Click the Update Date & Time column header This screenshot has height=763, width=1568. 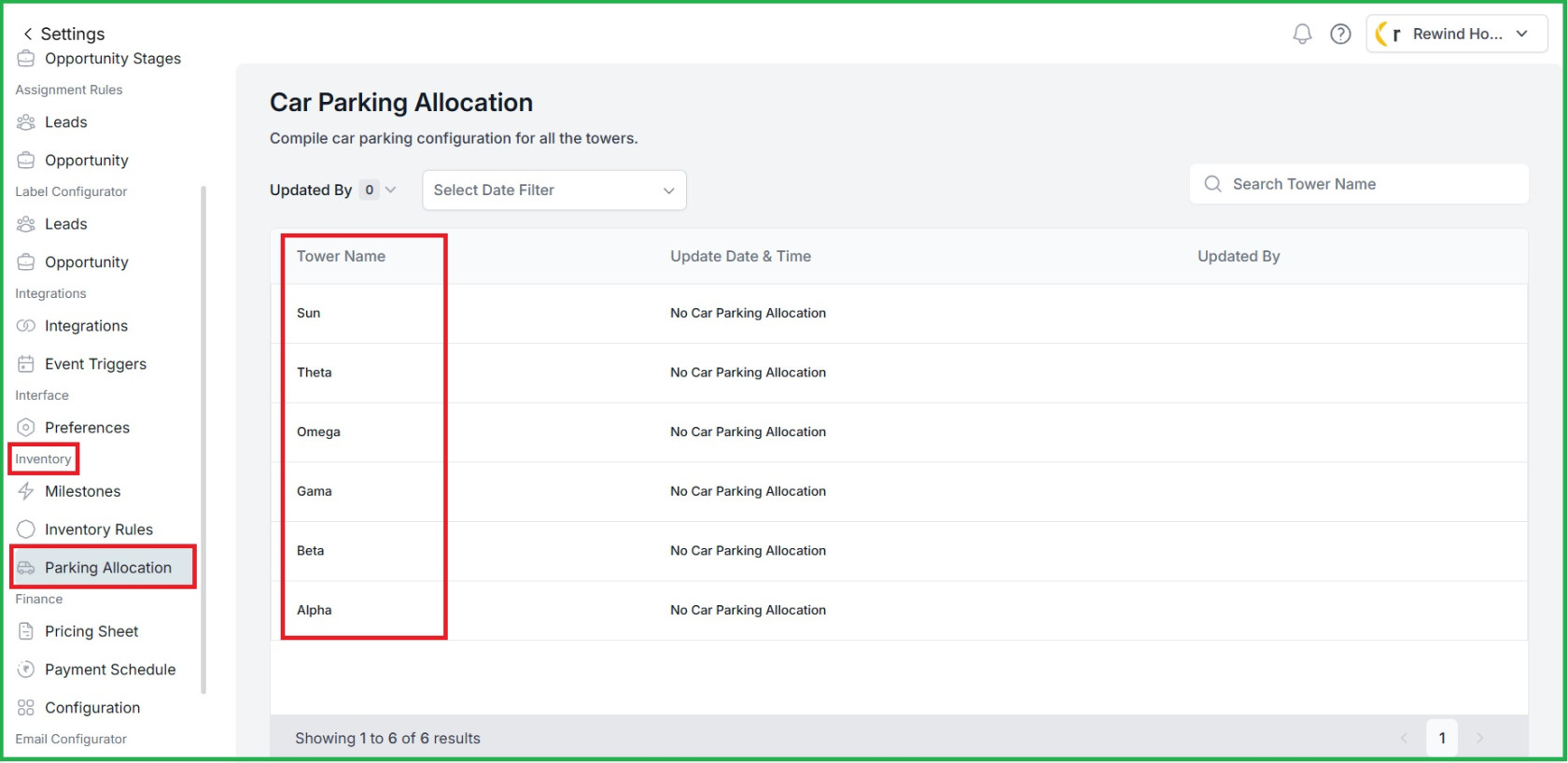click(740, 256)
